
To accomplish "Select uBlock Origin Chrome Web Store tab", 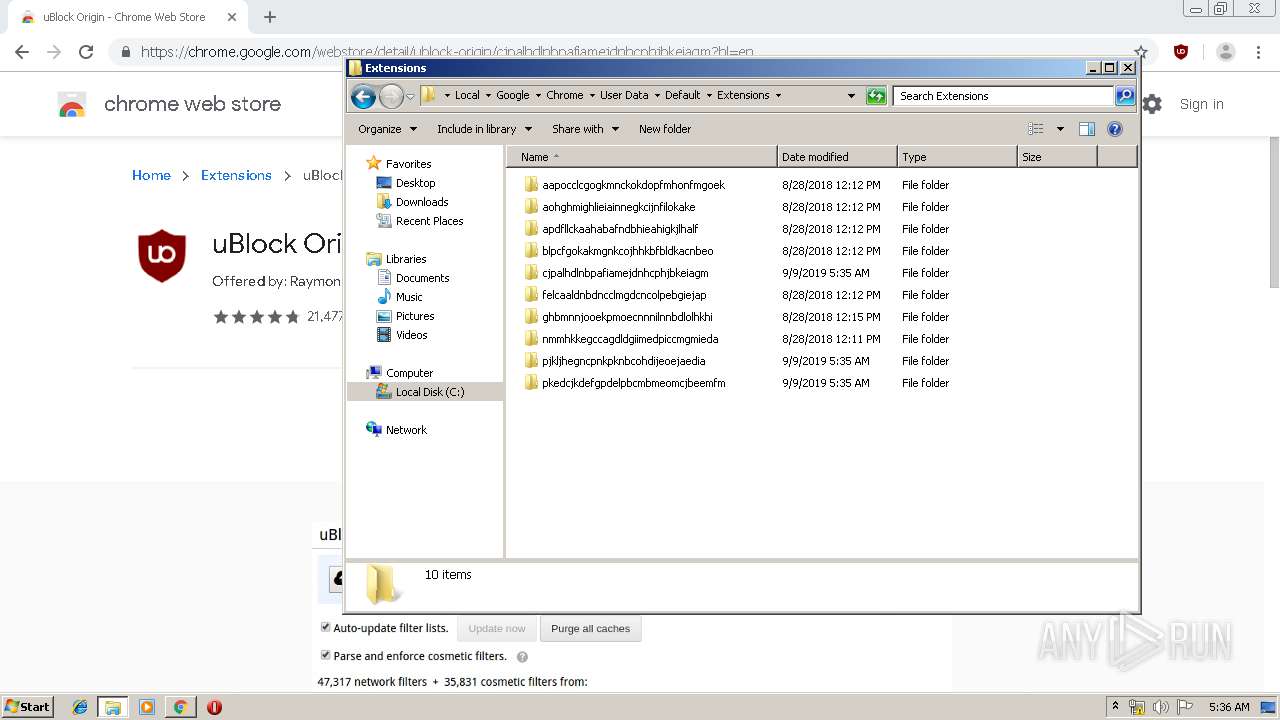I will pos(125,17).
